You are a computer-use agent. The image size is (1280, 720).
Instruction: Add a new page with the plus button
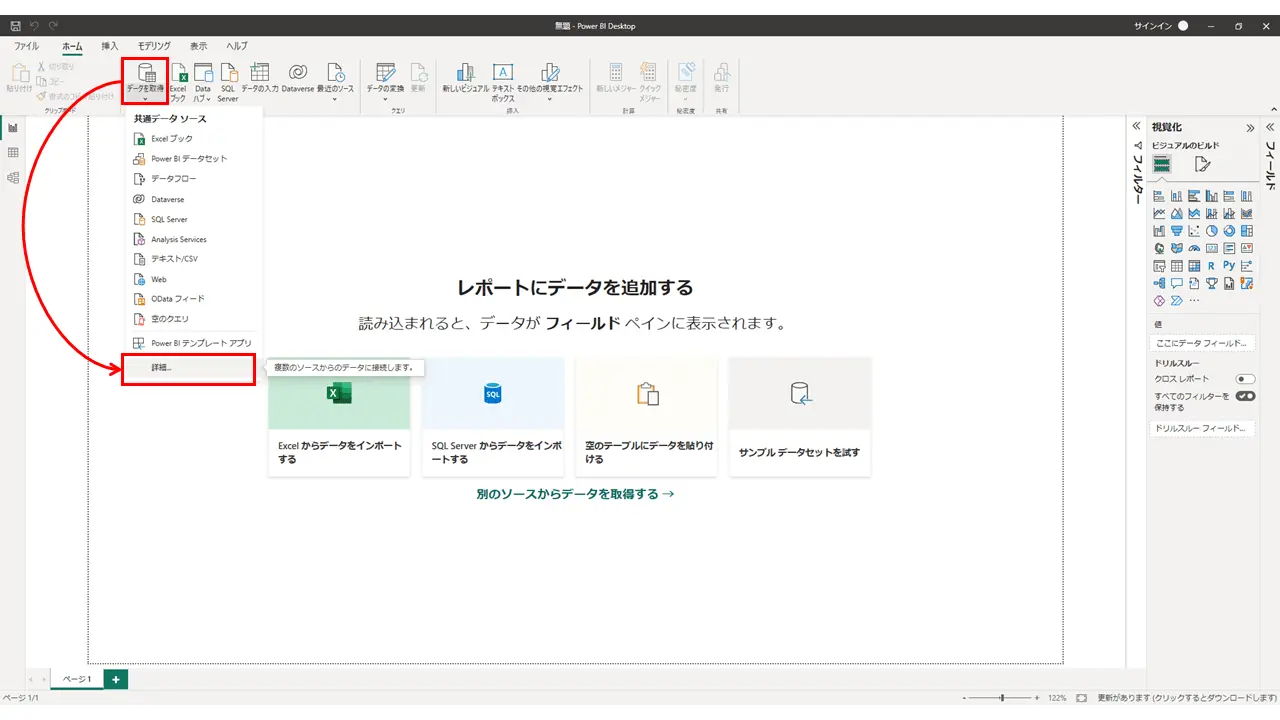(116, 680)
